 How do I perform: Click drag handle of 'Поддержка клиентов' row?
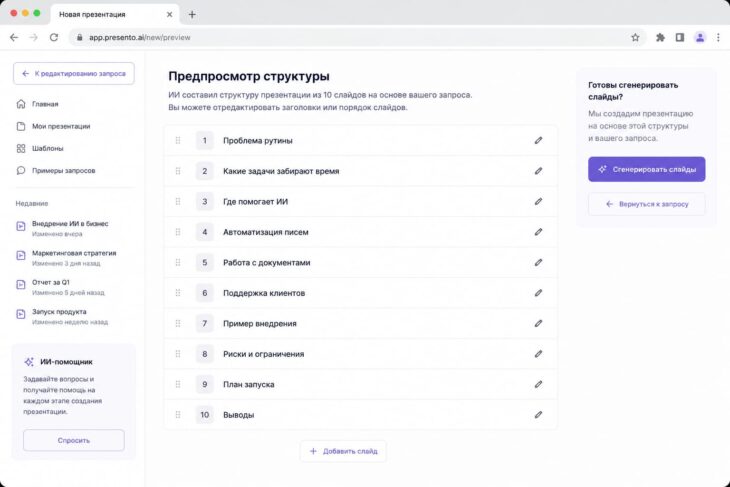click(x=178, y=293)
